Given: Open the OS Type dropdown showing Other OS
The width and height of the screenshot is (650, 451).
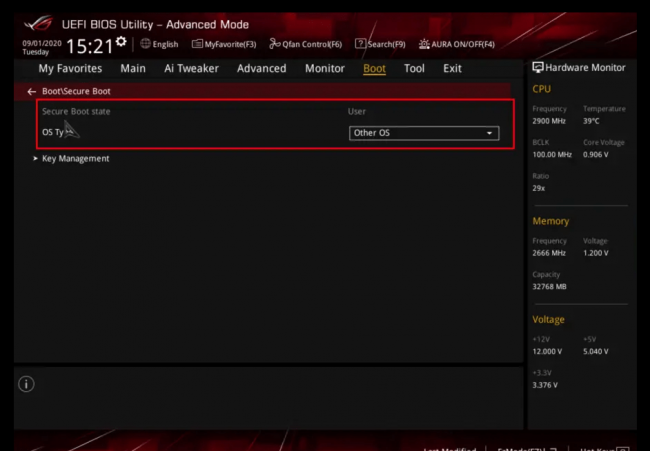Looking at the screenshot, I should tap(424, 133).
